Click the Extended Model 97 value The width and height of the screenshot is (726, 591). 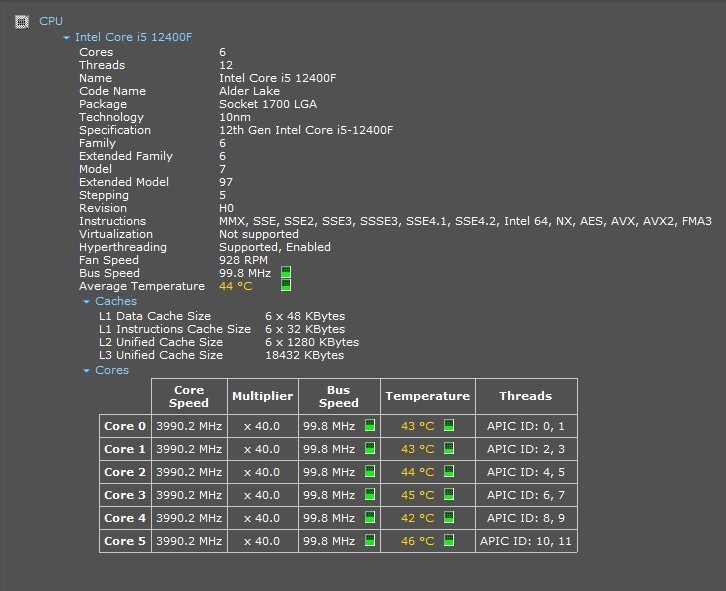(226, 182)
